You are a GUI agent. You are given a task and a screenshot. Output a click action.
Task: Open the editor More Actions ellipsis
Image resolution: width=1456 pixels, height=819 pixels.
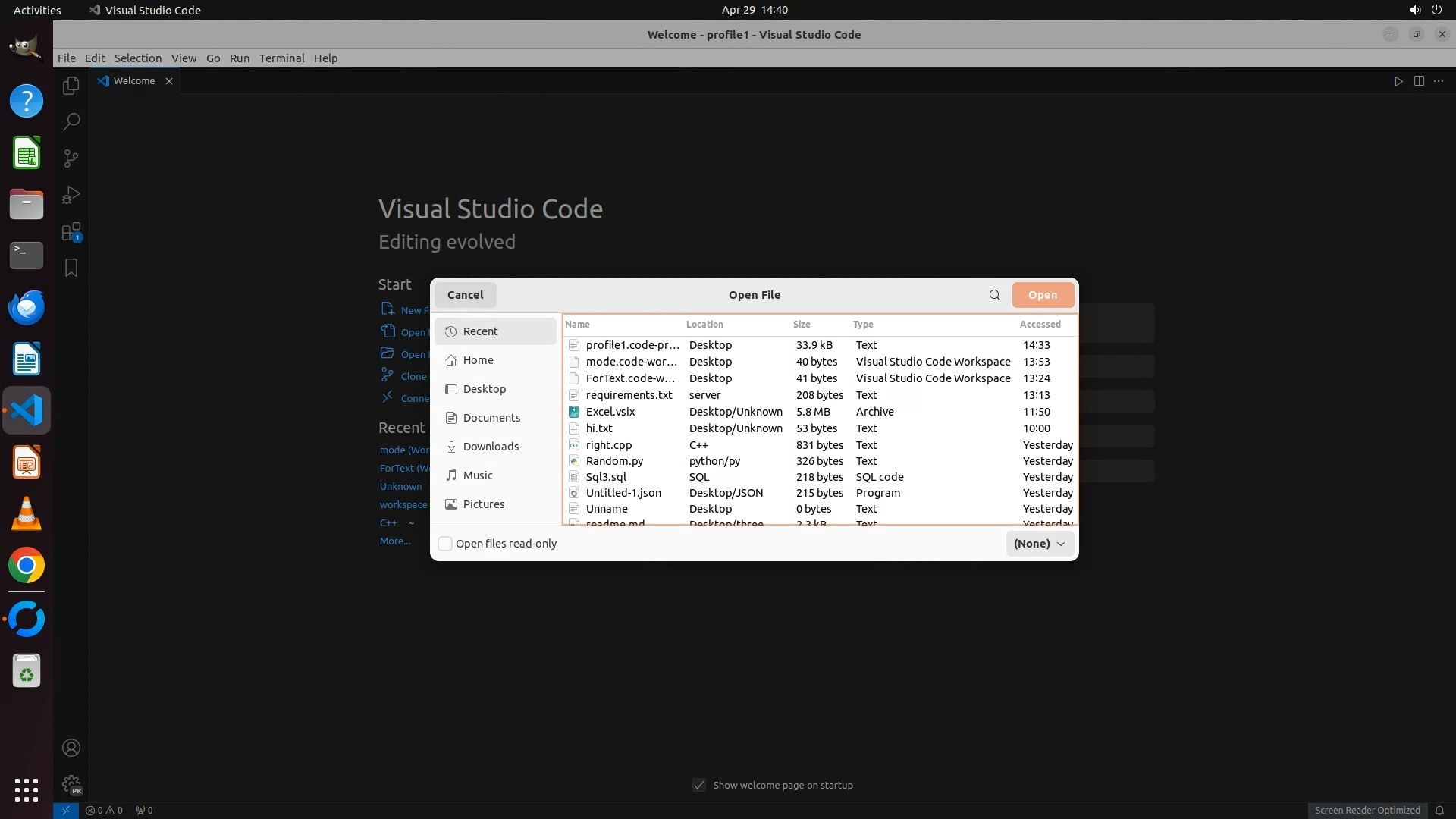coord(1439,81)
